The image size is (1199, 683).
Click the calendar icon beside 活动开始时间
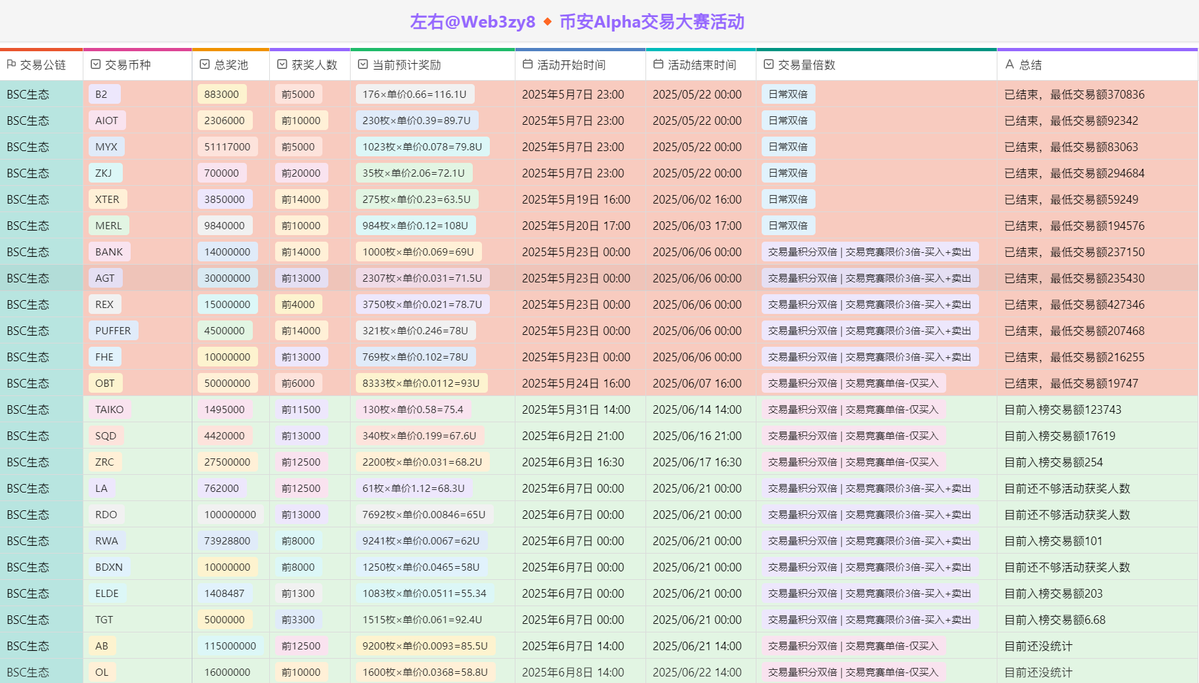(x=528, y=65)
